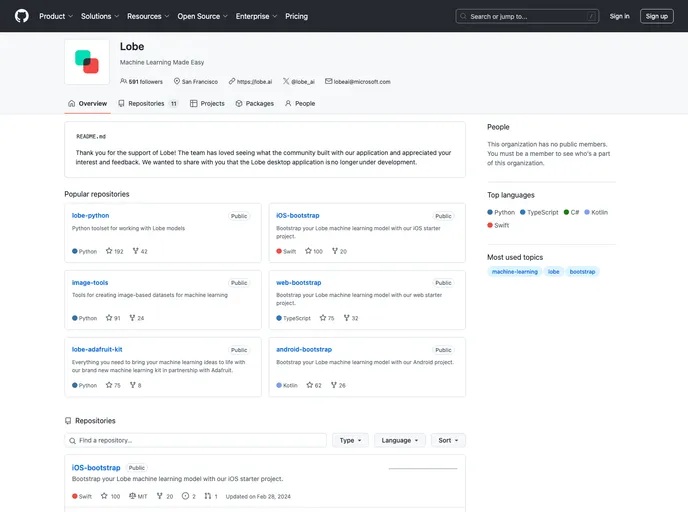Click the star icon on lobe-python card
Viewport: 688px width, 512px height.
click(109, 251)
